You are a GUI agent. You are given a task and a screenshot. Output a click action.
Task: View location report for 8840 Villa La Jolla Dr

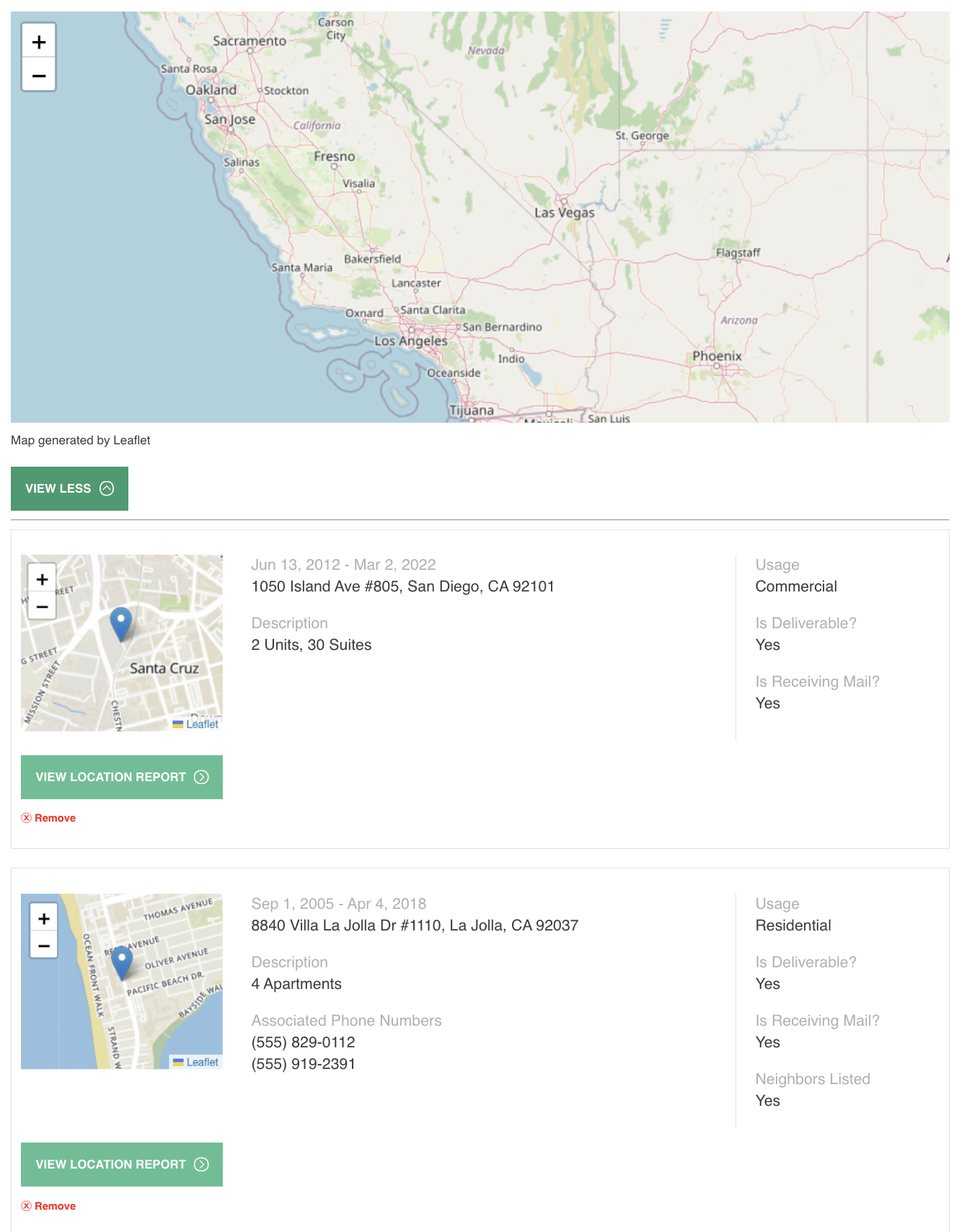pos(122,1164)
